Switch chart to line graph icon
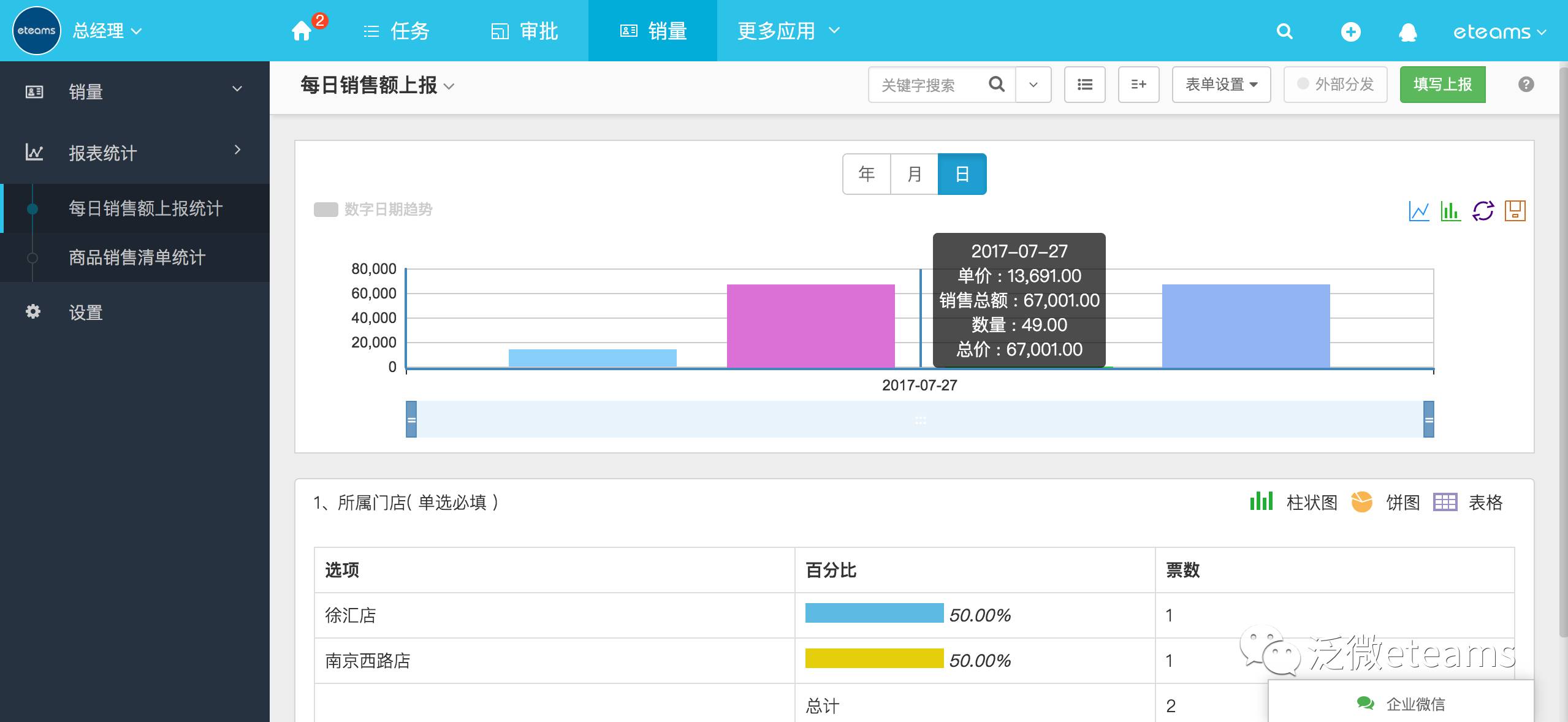This screenshot has width=1568, height=722. coord(1418,211)
